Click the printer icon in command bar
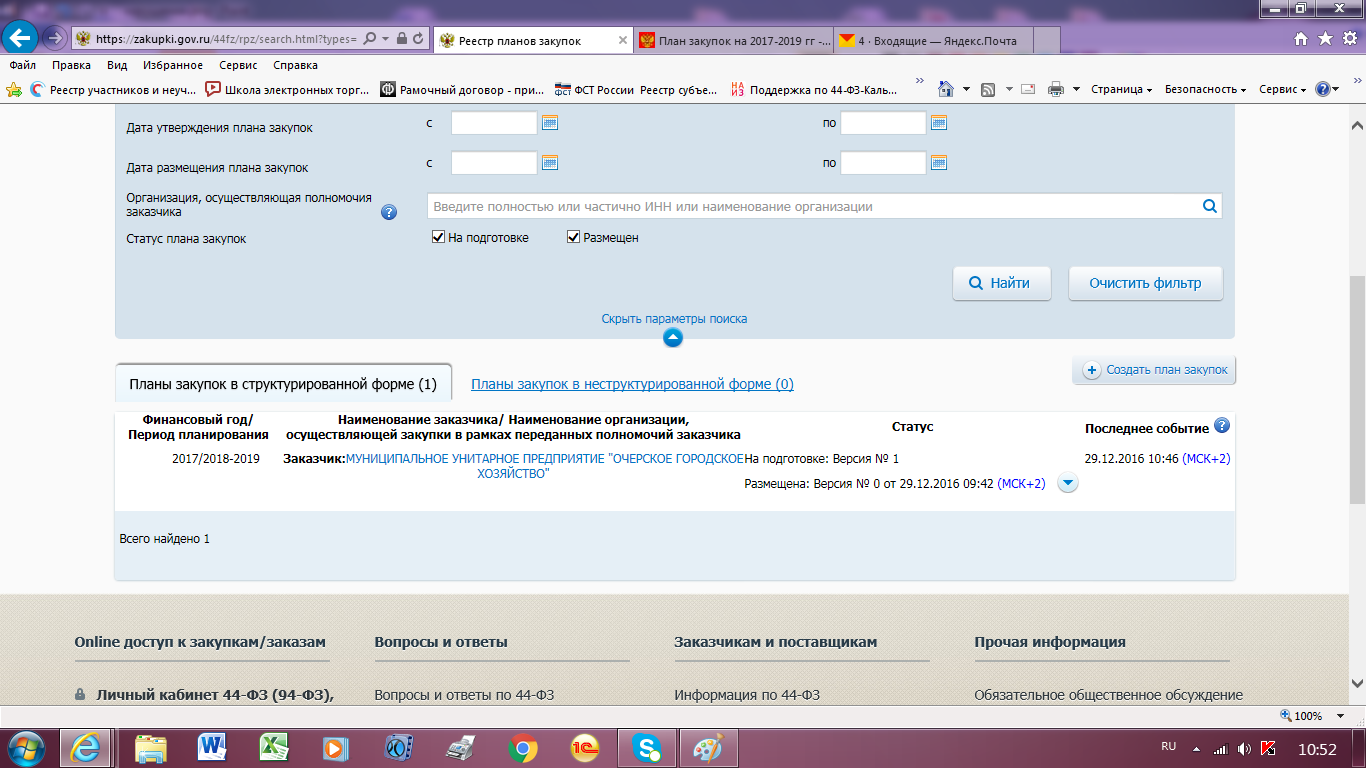1366x768 pixels. tap(1055, 89)
